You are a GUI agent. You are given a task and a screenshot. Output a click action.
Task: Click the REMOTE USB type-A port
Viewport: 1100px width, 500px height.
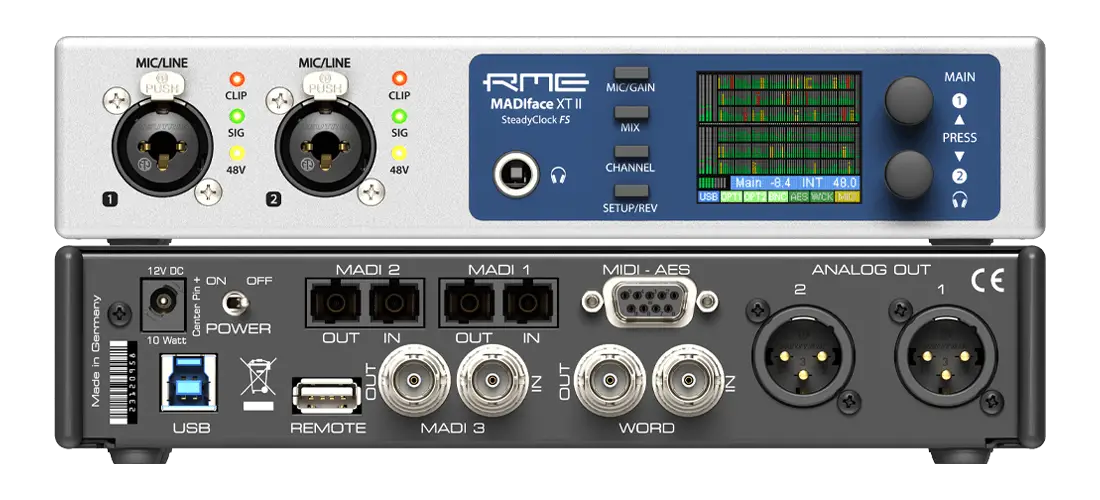[x=326, y=397]
